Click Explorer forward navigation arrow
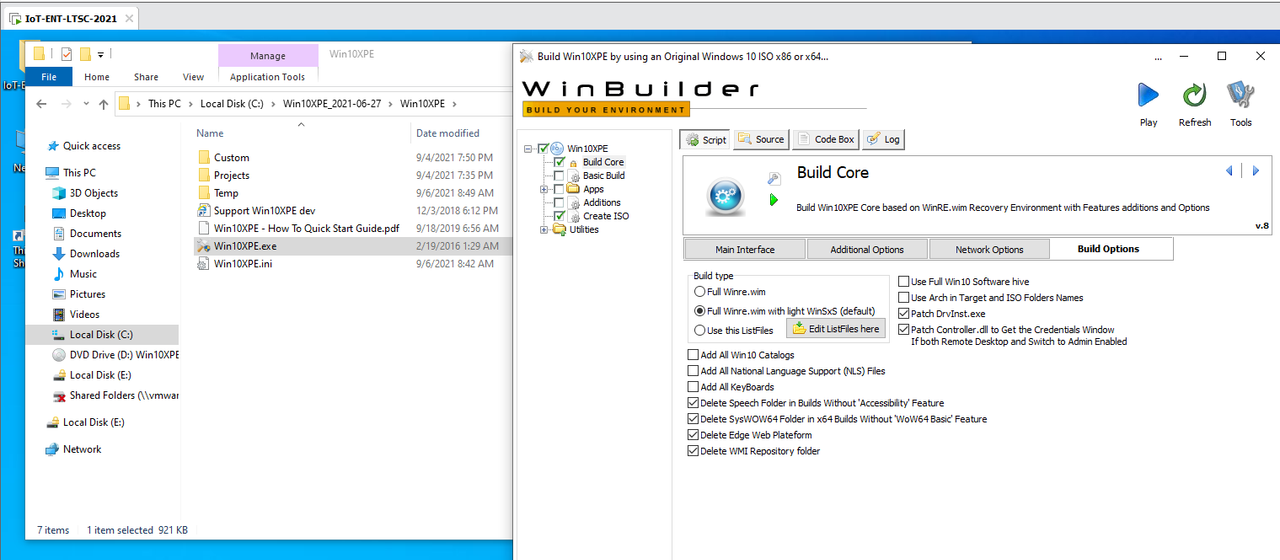The image size is (1280, 560). pyautogui.click(x=65, y=103)
